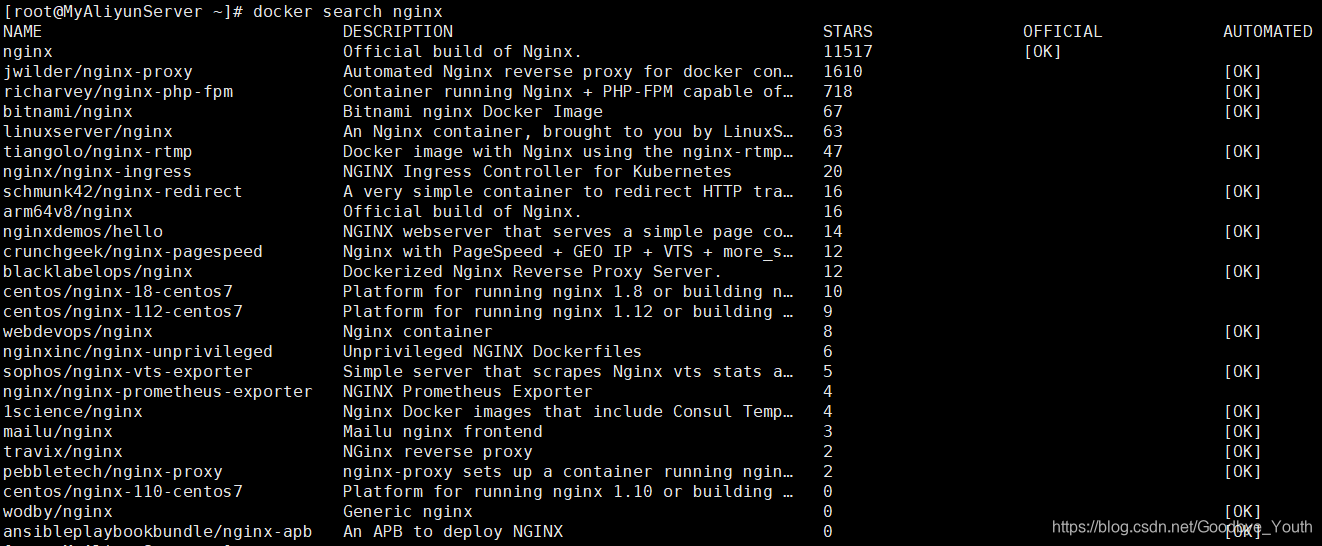Click the 'mailu/nginx' image name
Image resolution: width=1322 pixels, height=546 pixels.
[x=58, y=431]
